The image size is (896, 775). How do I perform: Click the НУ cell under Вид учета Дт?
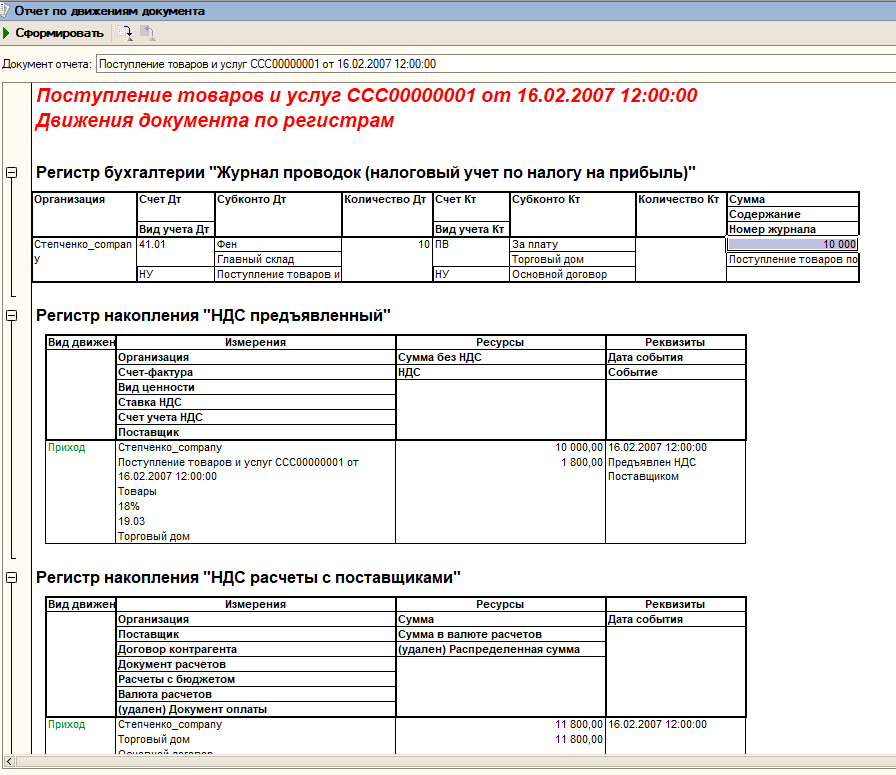pyautogui.click(x=175, y=274)
